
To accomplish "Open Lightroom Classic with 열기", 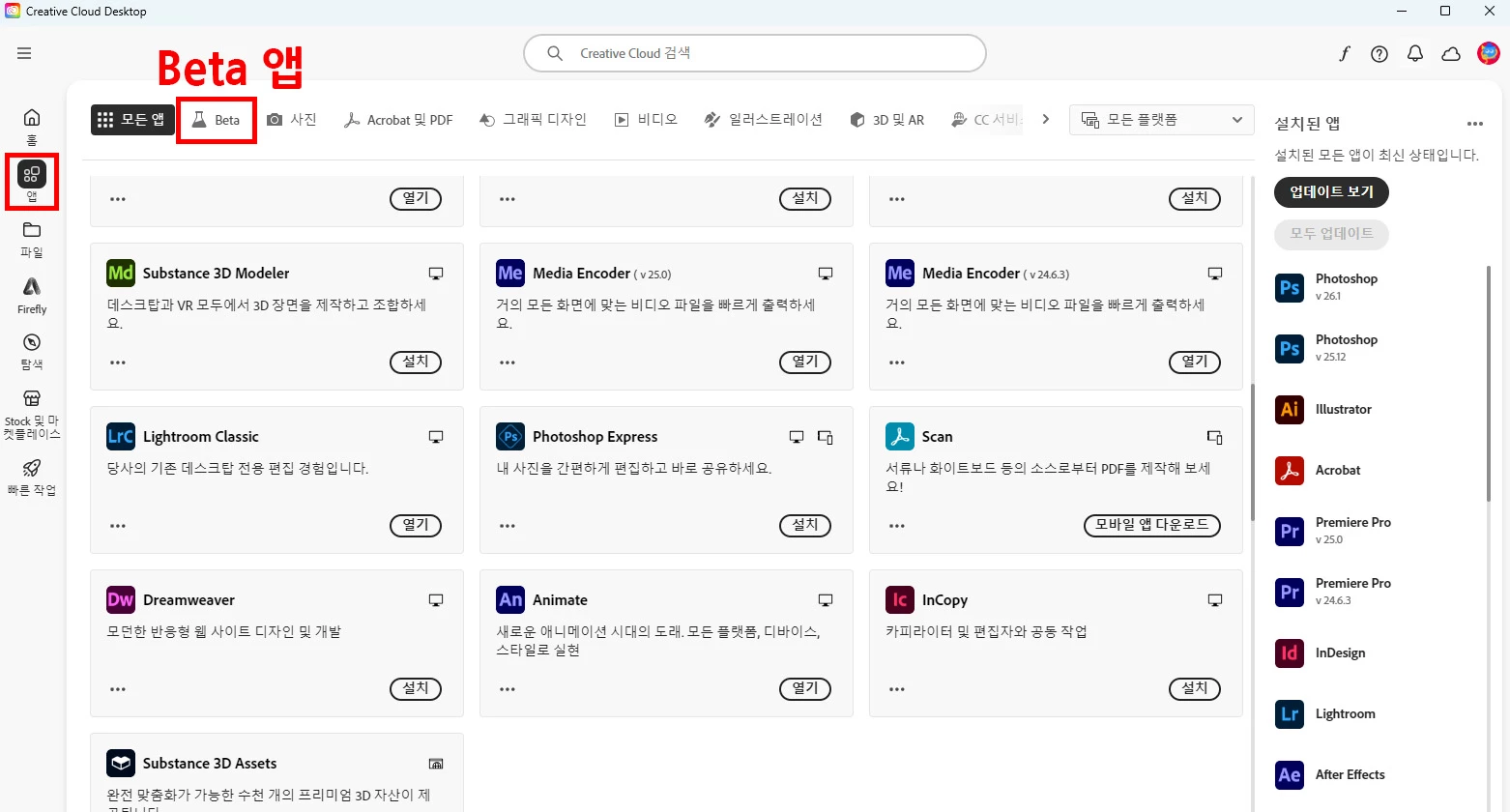I will (416, 525).
